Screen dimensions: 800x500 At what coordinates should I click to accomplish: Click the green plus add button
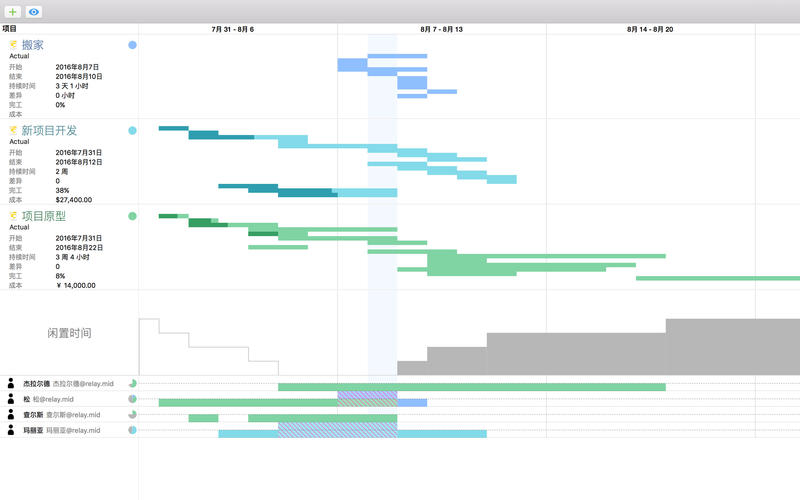12,11
